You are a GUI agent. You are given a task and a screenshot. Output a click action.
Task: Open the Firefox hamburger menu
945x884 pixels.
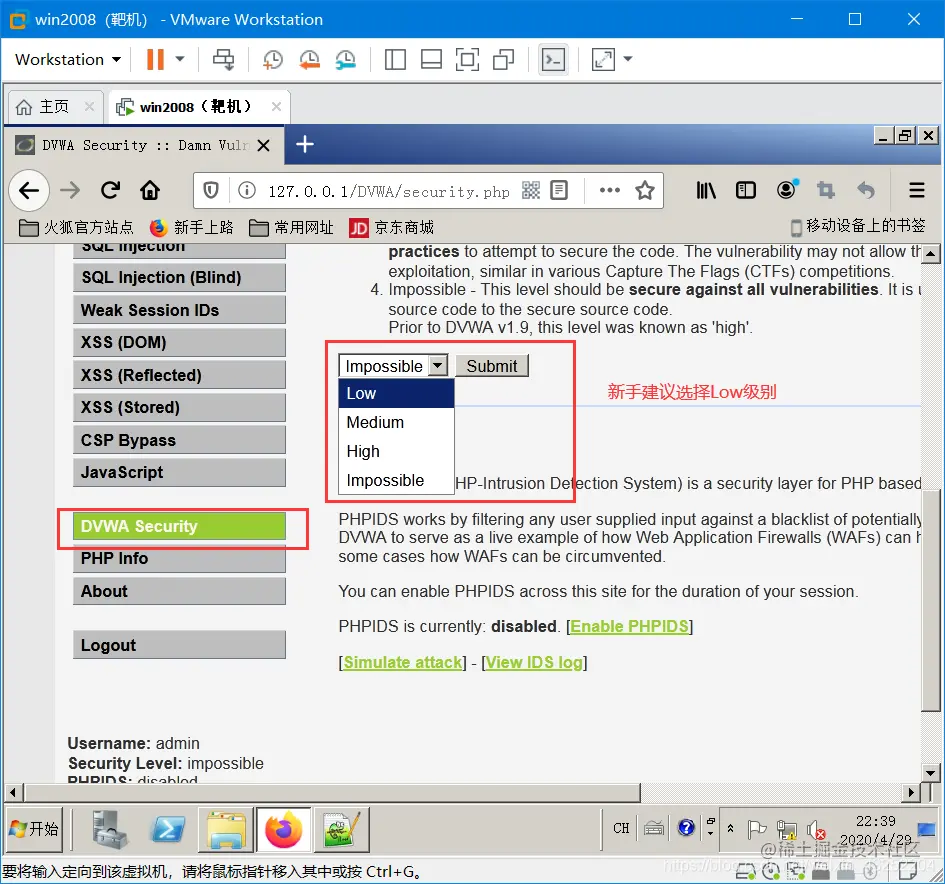[917, 190]
